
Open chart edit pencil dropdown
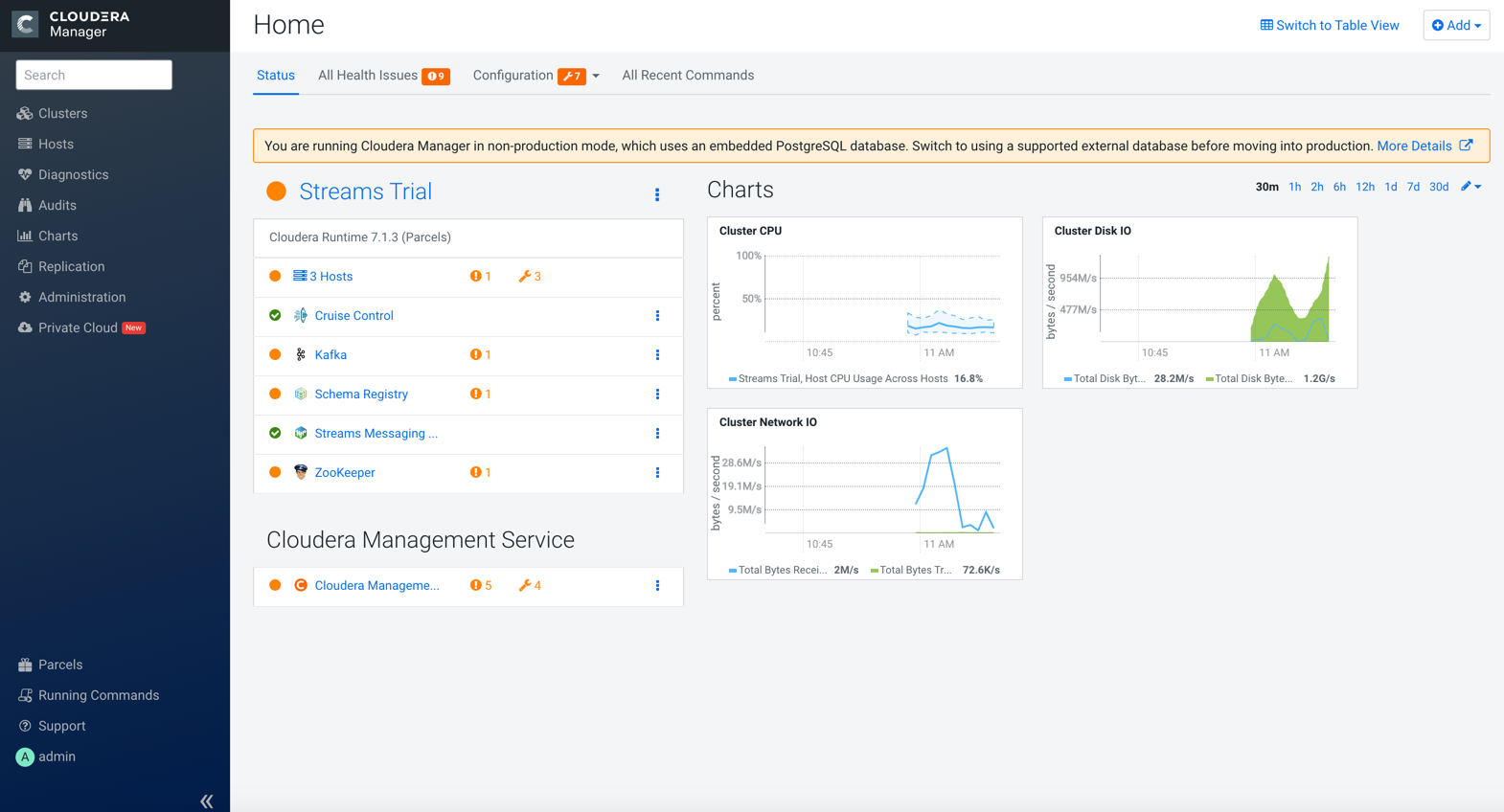click(1470, 187)
